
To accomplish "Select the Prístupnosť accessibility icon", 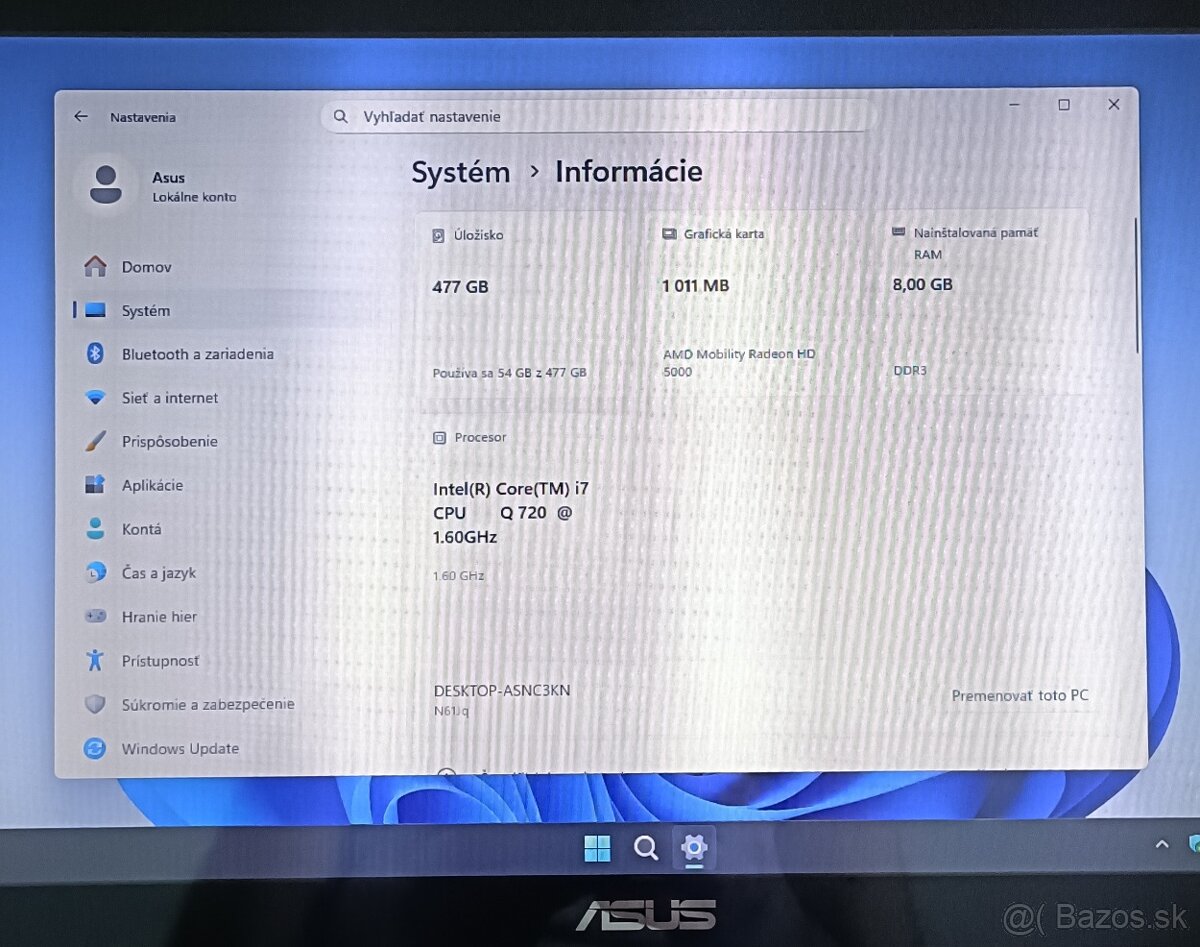I will point(95,661).
